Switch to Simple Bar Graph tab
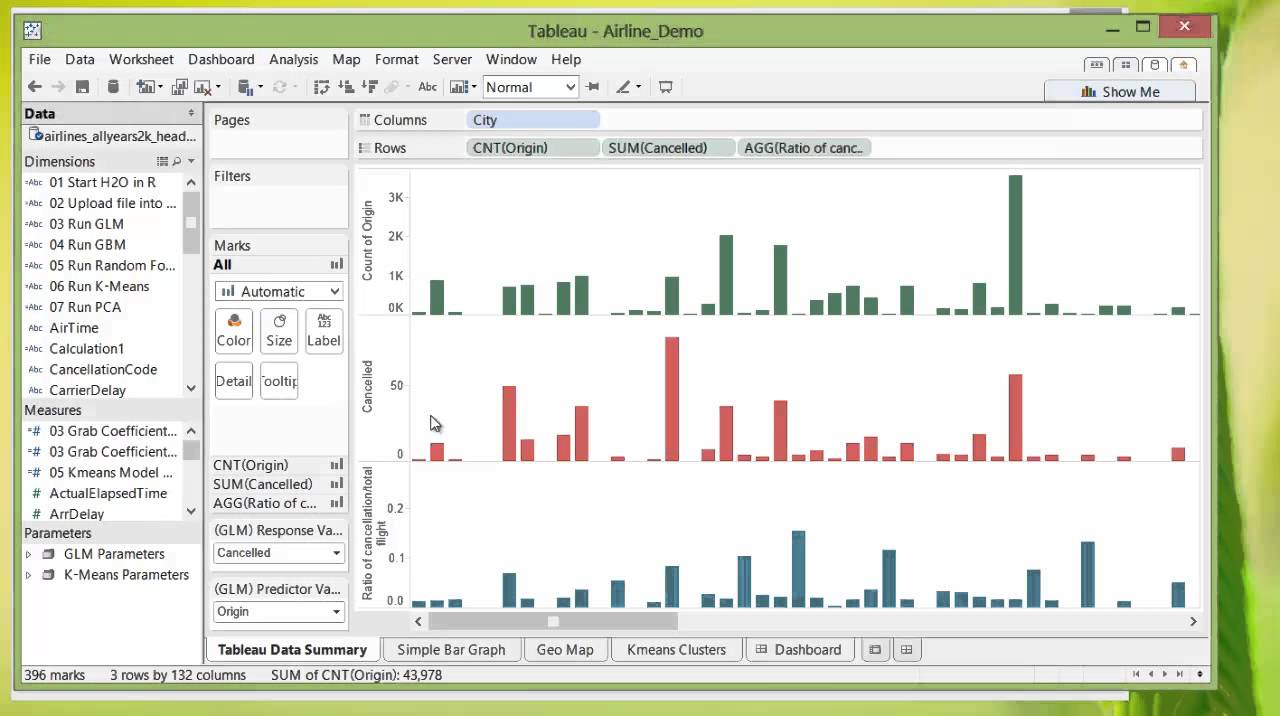 451,650
